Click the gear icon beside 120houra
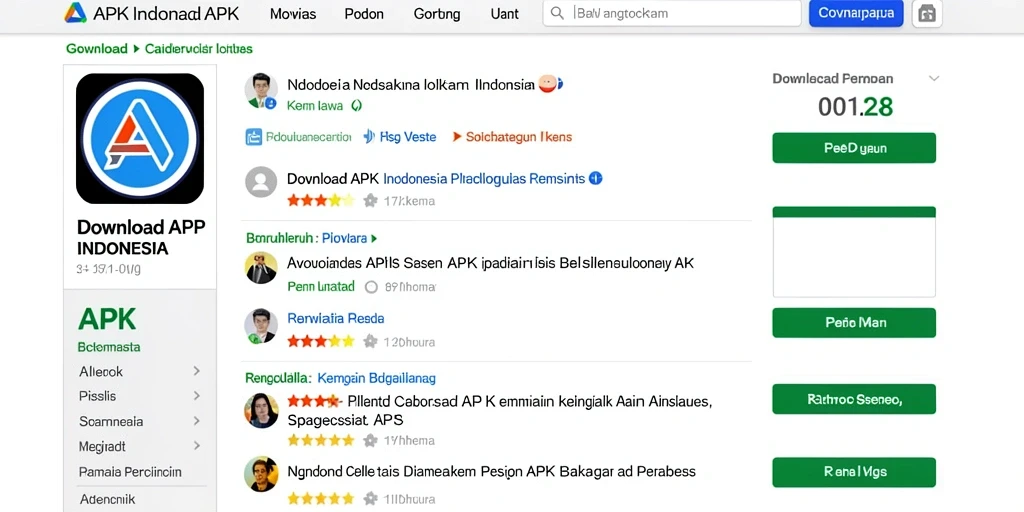Viewport: 1024px width, 512px height. point(370,341)
